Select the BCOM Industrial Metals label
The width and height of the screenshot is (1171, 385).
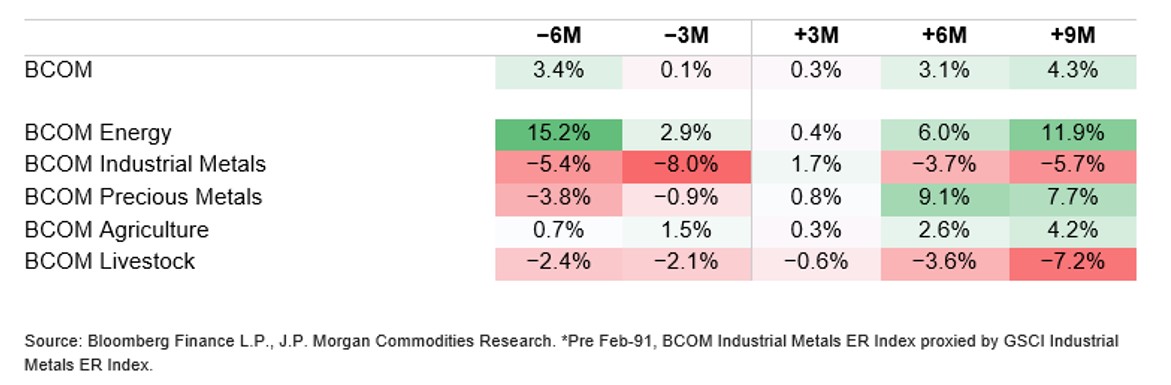[x=146, y=164]
